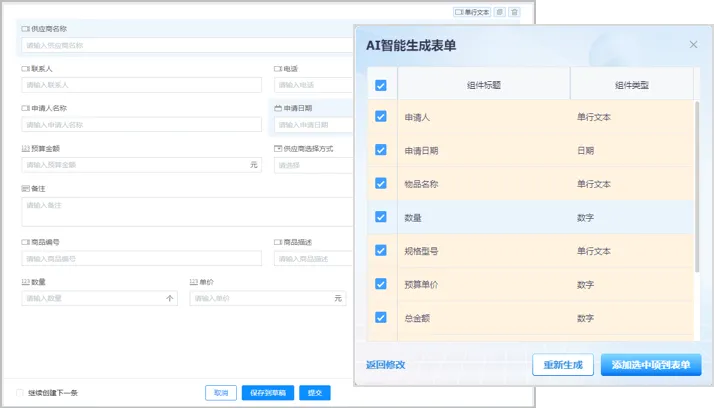
Task: Open the 申请日期 date picker field
Action: click(313, 125)
